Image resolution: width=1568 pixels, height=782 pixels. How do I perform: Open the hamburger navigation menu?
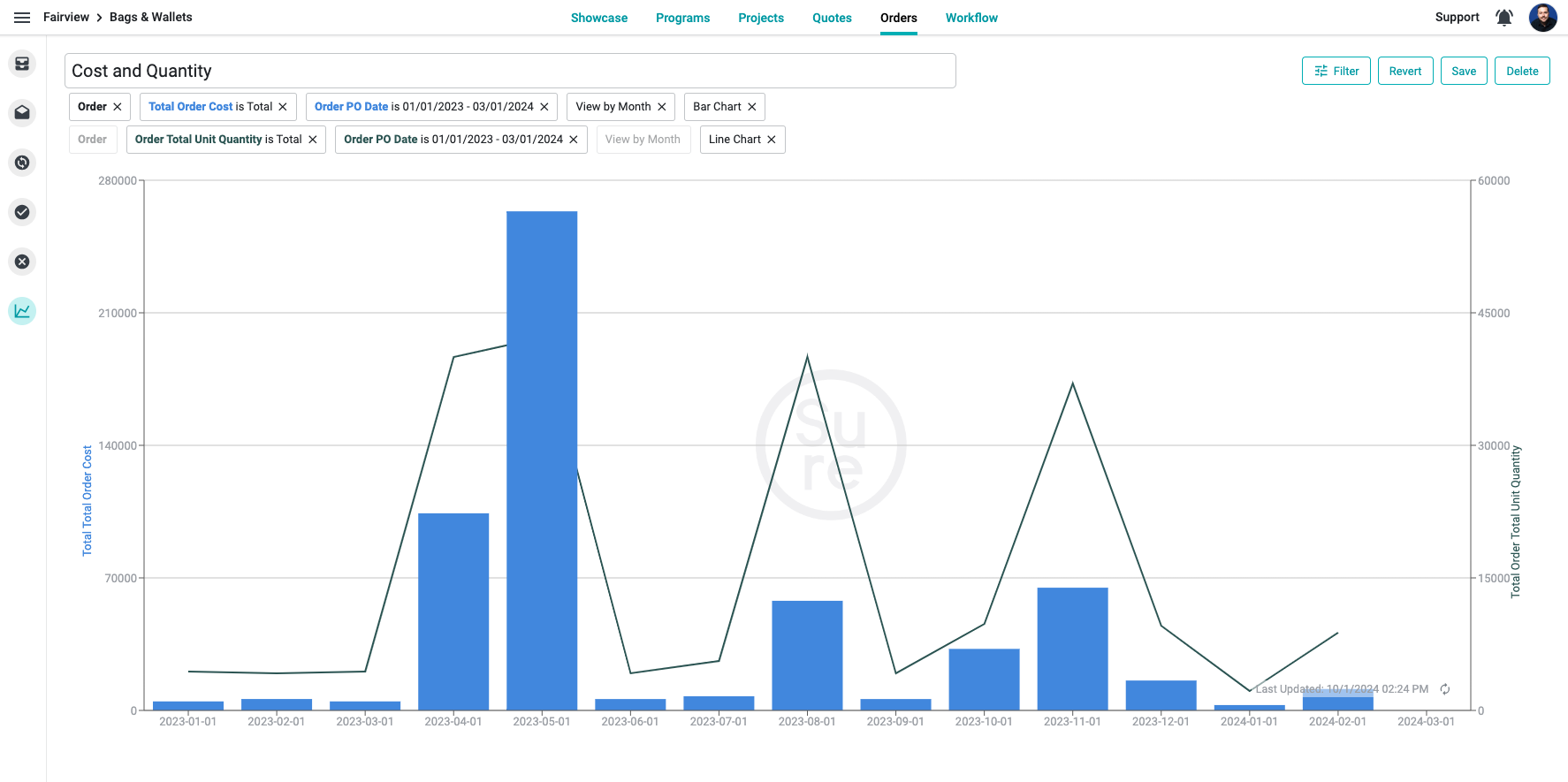point(22,18)
